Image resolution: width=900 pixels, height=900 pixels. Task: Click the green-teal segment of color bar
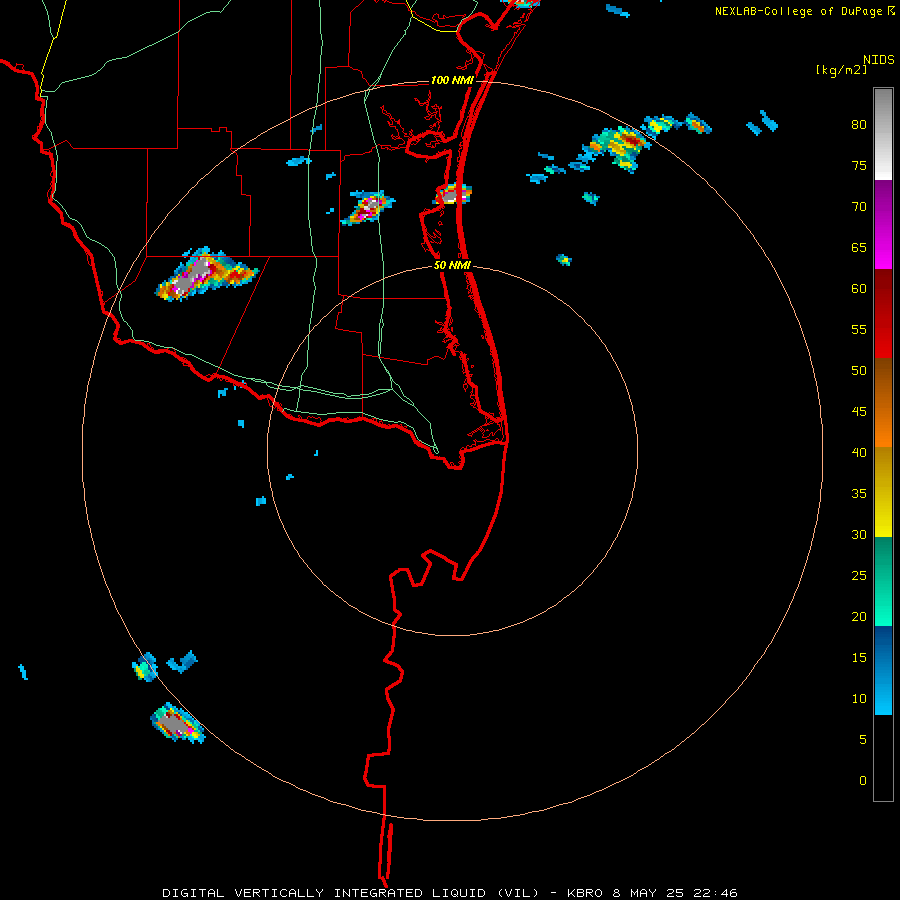(883, 581)
